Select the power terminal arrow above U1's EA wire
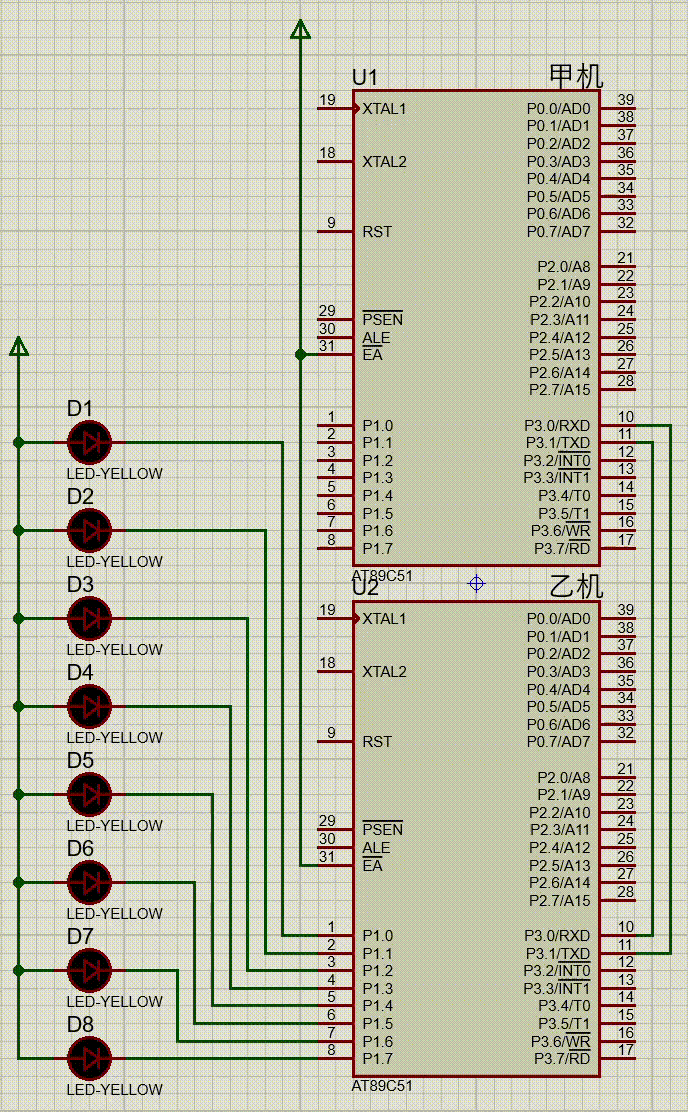 point(301,29)
